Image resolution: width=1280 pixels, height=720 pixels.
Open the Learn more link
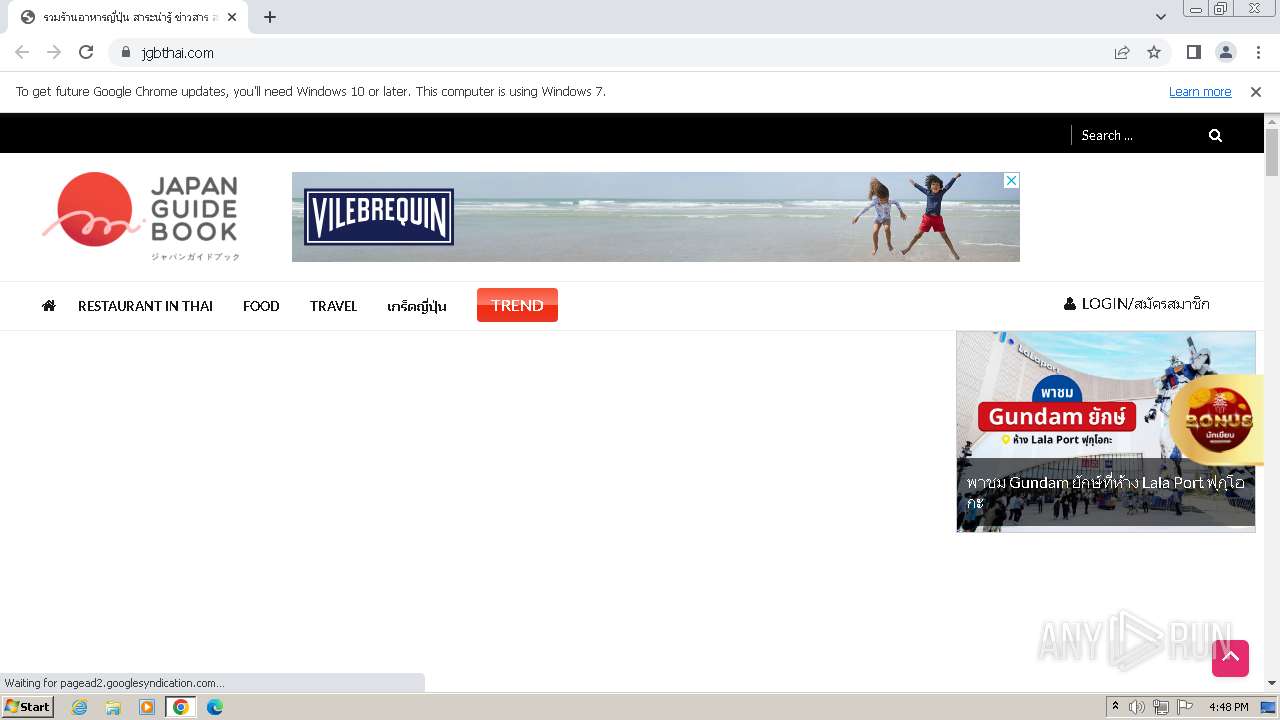click(1200, 91)
